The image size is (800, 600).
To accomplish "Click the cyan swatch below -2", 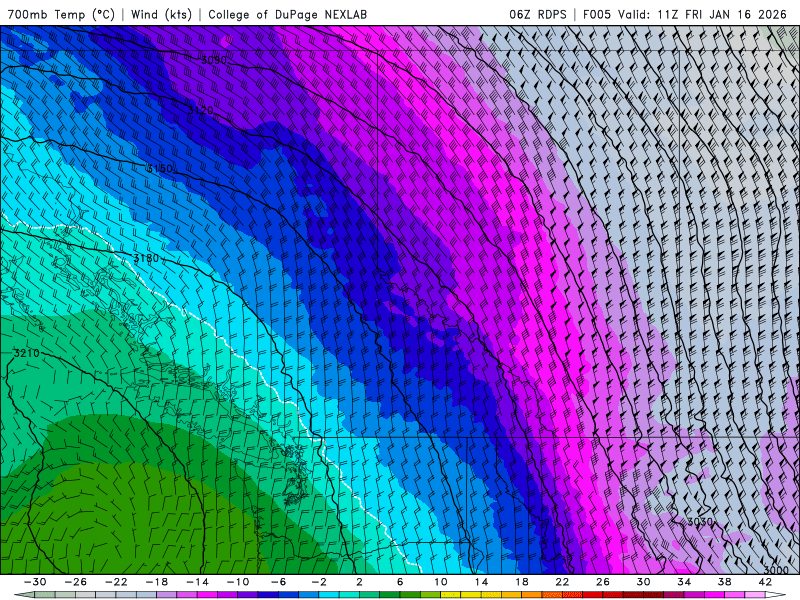I will [x=329, y=595].
